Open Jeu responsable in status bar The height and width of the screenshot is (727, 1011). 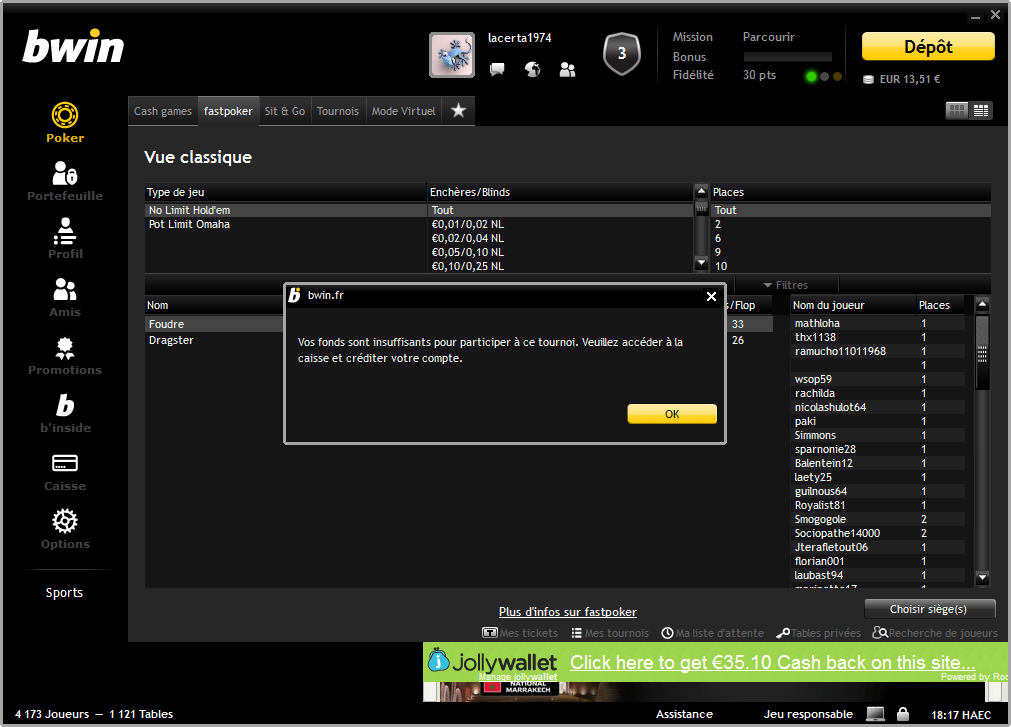click(x=808, y=714)
